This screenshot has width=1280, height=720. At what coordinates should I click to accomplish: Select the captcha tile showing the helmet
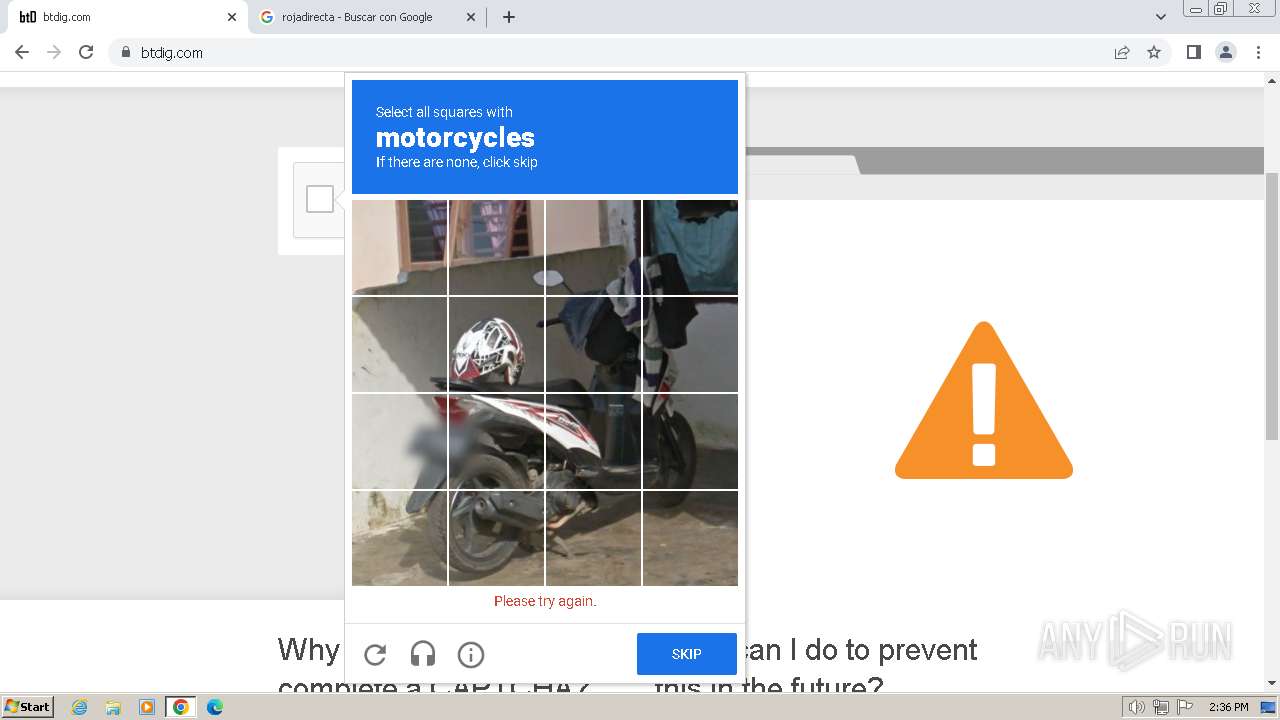point(496,344)
